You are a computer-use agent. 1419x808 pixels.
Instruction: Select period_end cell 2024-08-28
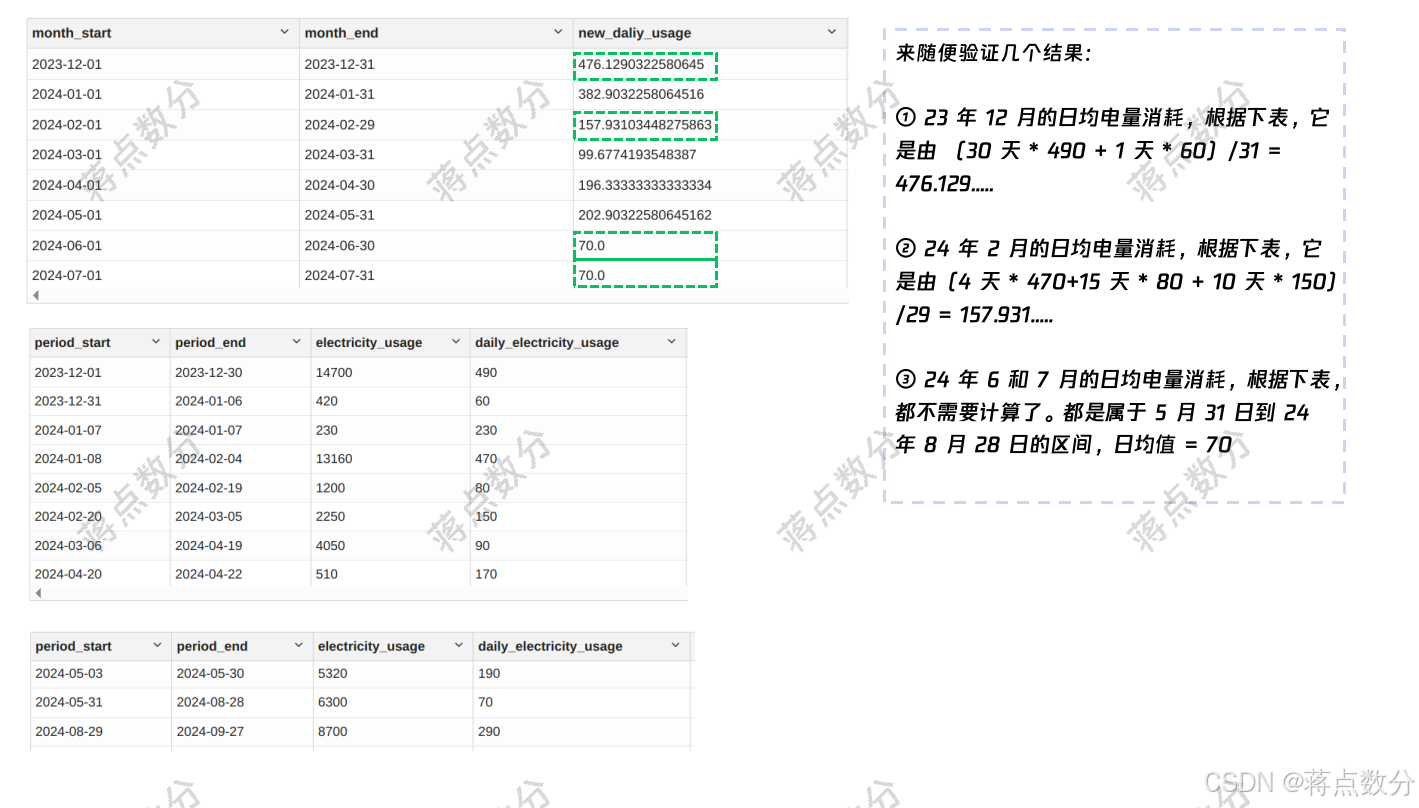tap(243, 703)
